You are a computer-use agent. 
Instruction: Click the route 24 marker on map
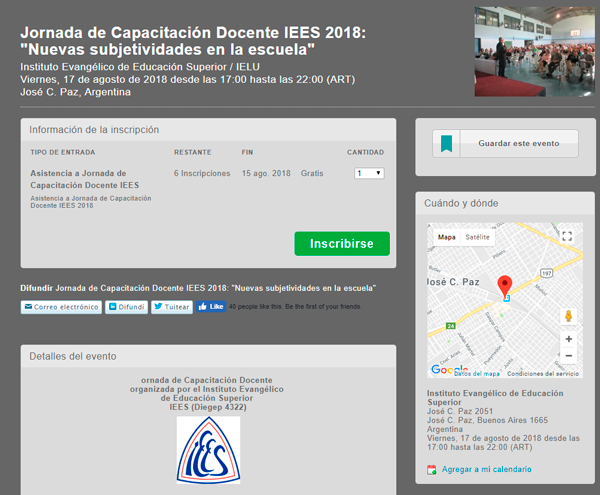(x=451, y=326)
